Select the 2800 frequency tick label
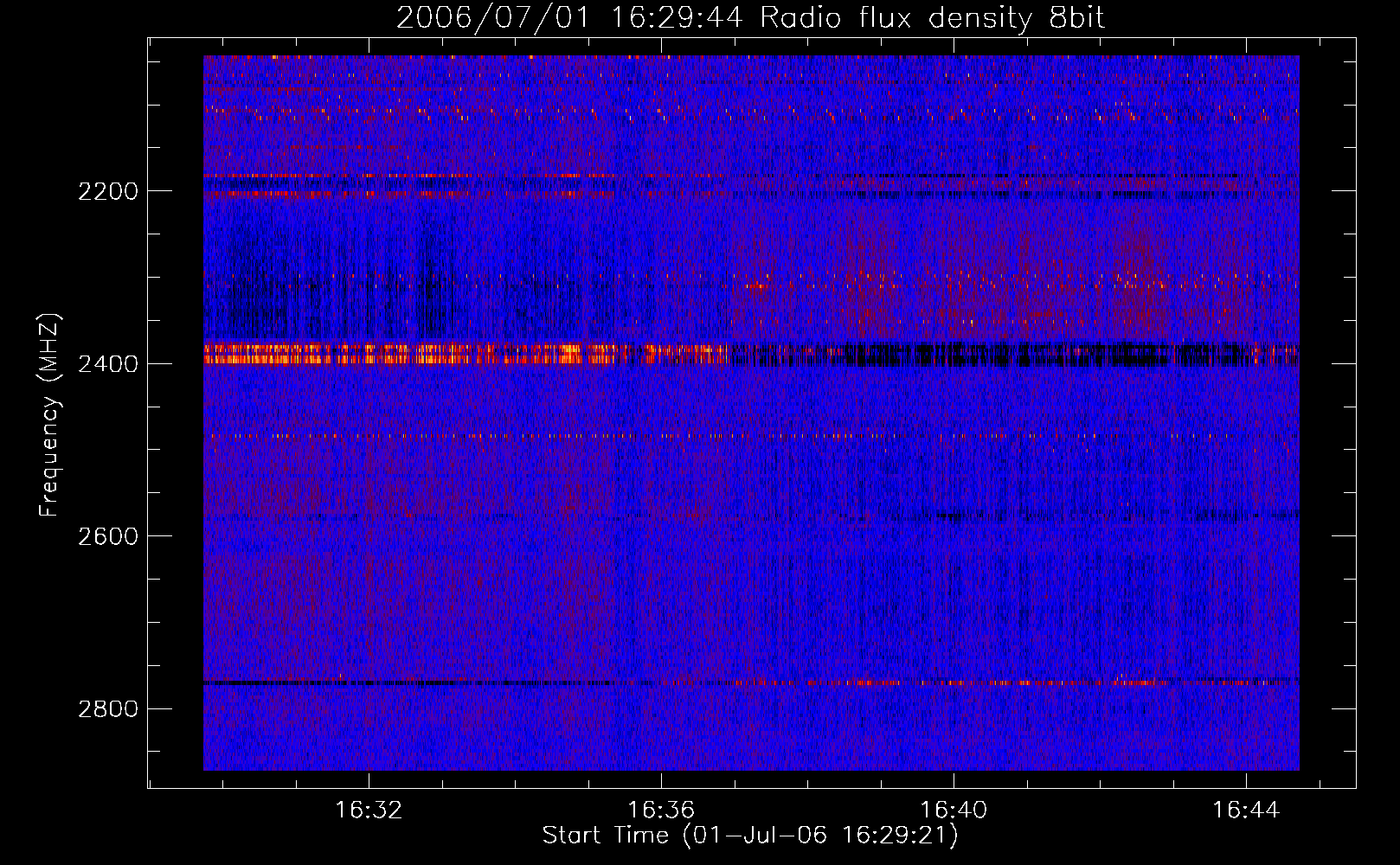This screenshot has height=865, width=1400. (x=108, y=709)
